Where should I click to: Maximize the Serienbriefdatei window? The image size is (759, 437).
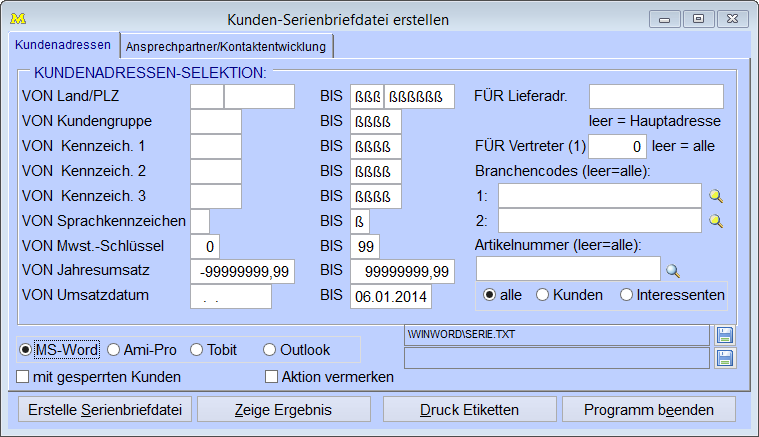coord(698,19)
